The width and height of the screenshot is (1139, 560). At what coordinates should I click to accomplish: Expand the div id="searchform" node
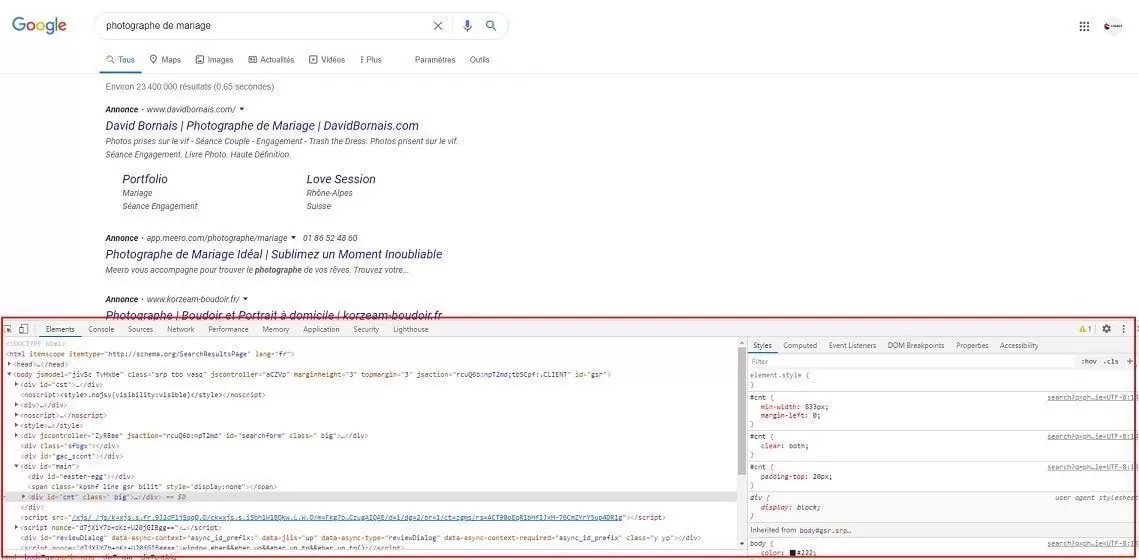[x=17, y=436]
